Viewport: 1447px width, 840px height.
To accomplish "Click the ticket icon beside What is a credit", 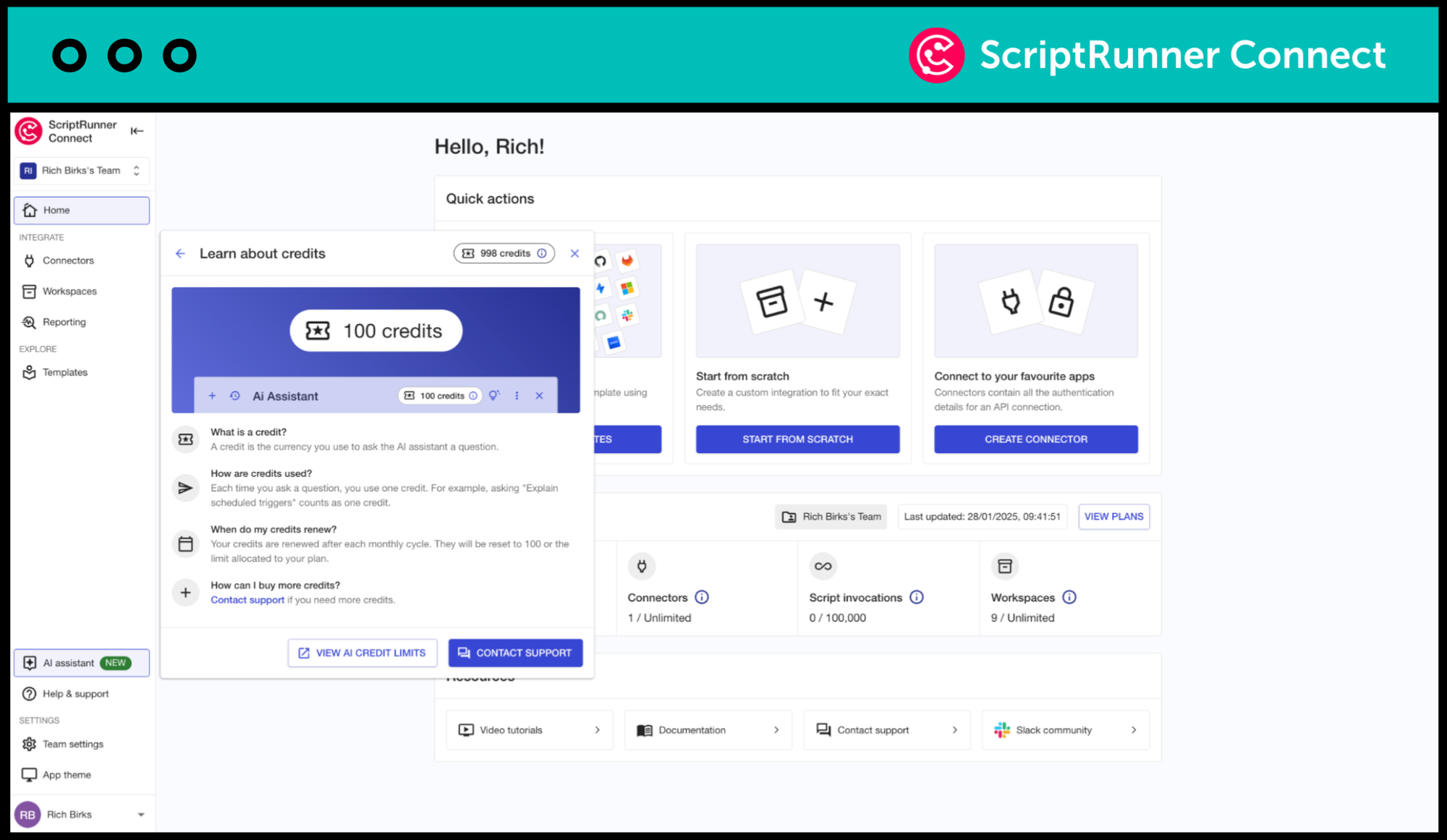I will click(186, 439).
